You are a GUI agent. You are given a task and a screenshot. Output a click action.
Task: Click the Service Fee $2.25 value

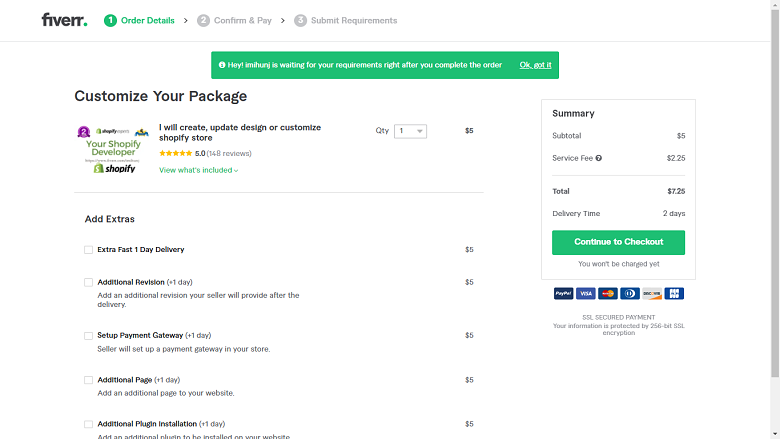point(676,158)
